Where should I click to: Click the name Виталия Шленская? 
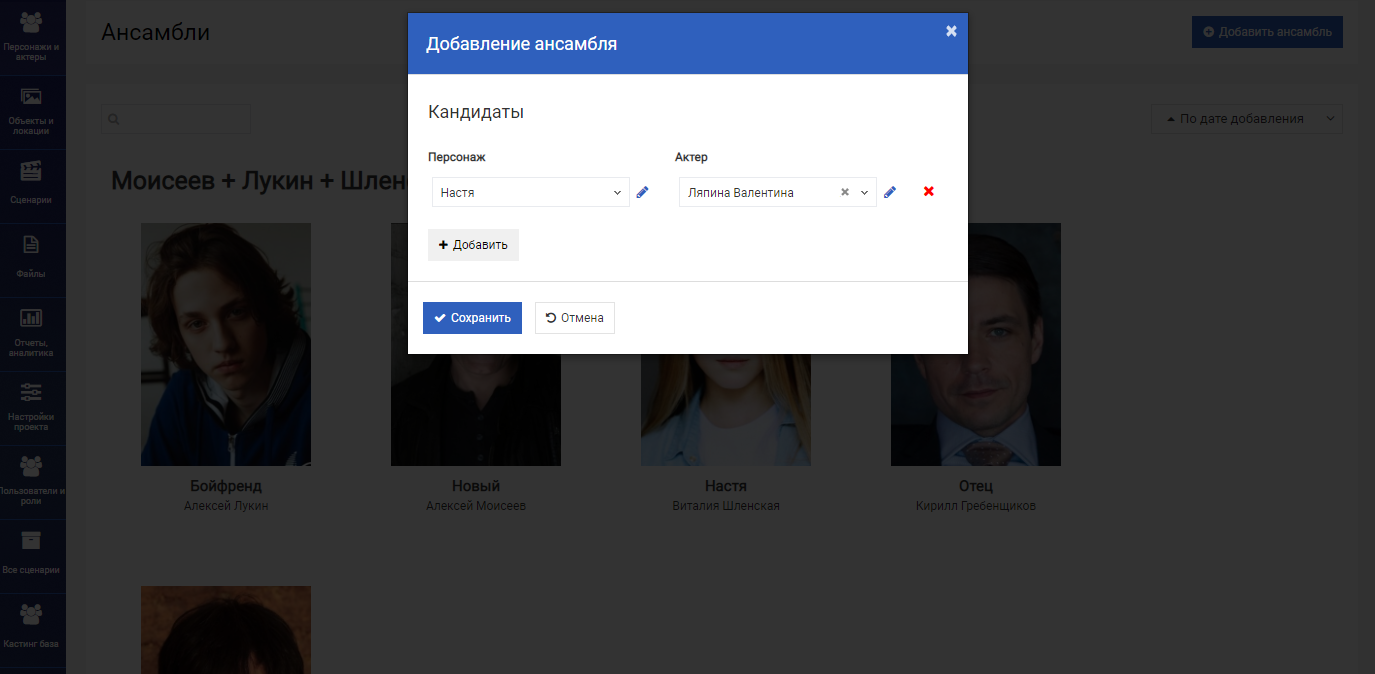tap(726, 506)
